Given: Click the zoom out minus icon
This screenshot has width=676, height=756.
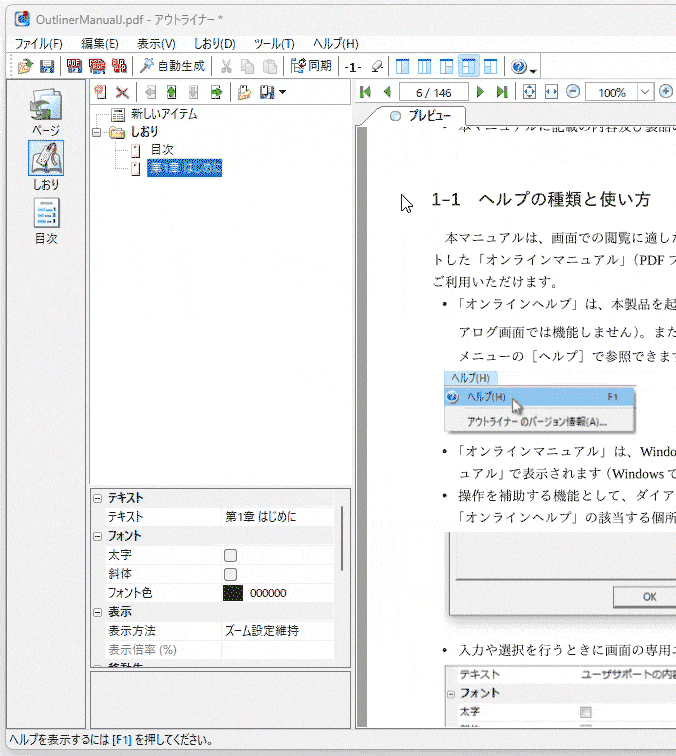Looking at the screenshot, I should click(x=573, y=92).
